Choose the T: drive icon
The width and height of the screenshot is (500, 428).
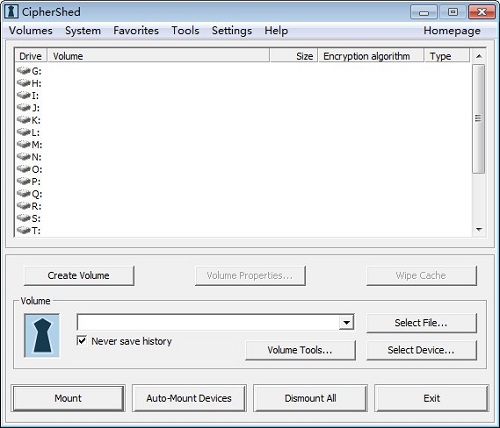pyautogui.click(x=24, y=230)
